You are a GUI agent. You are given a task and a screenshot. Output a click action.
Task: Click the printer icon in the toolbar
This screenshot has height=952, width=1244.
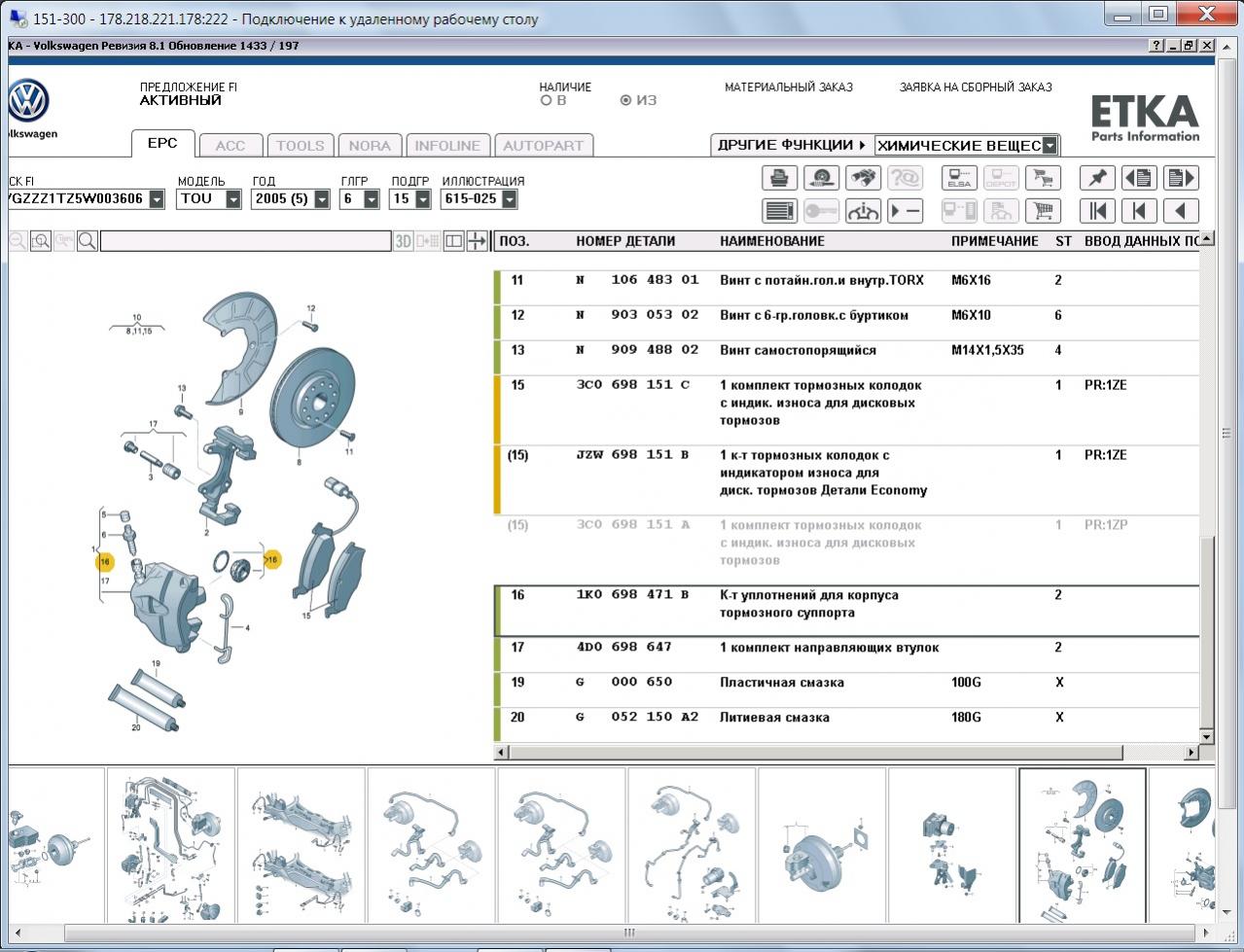[779, 178]
